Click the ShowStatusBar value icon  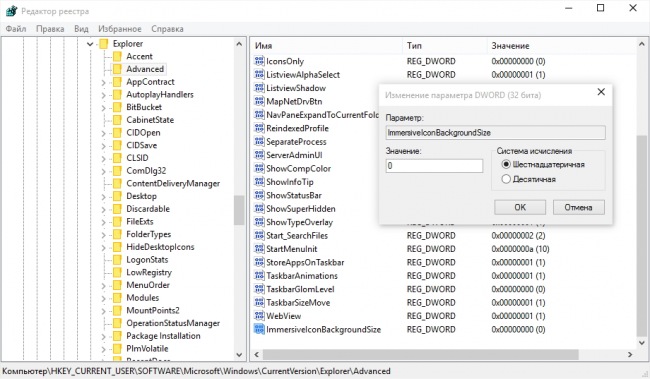[259, 195]
